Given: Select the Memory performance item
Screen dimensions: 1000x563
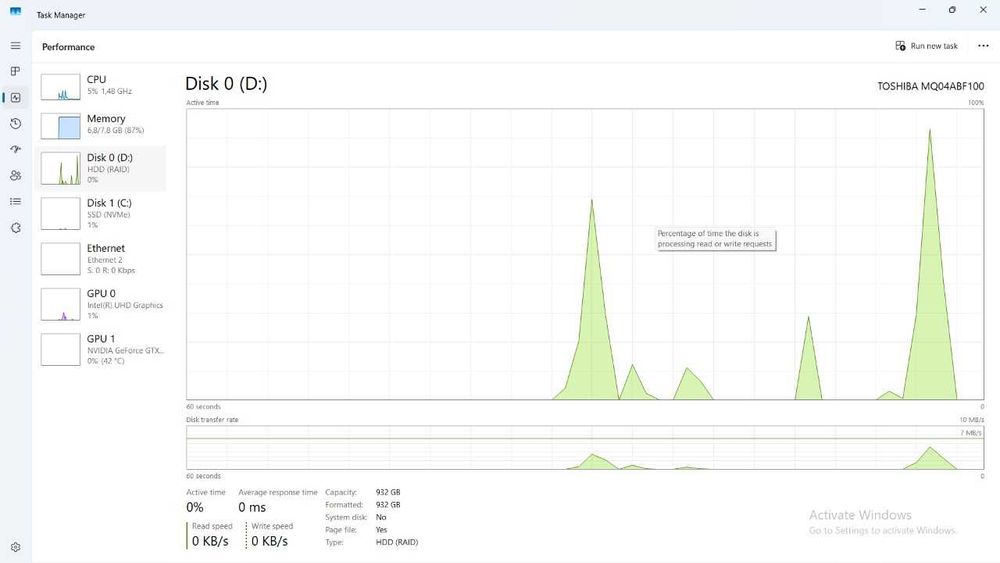Looking at the screenshot, I should (x=101, y=125).
